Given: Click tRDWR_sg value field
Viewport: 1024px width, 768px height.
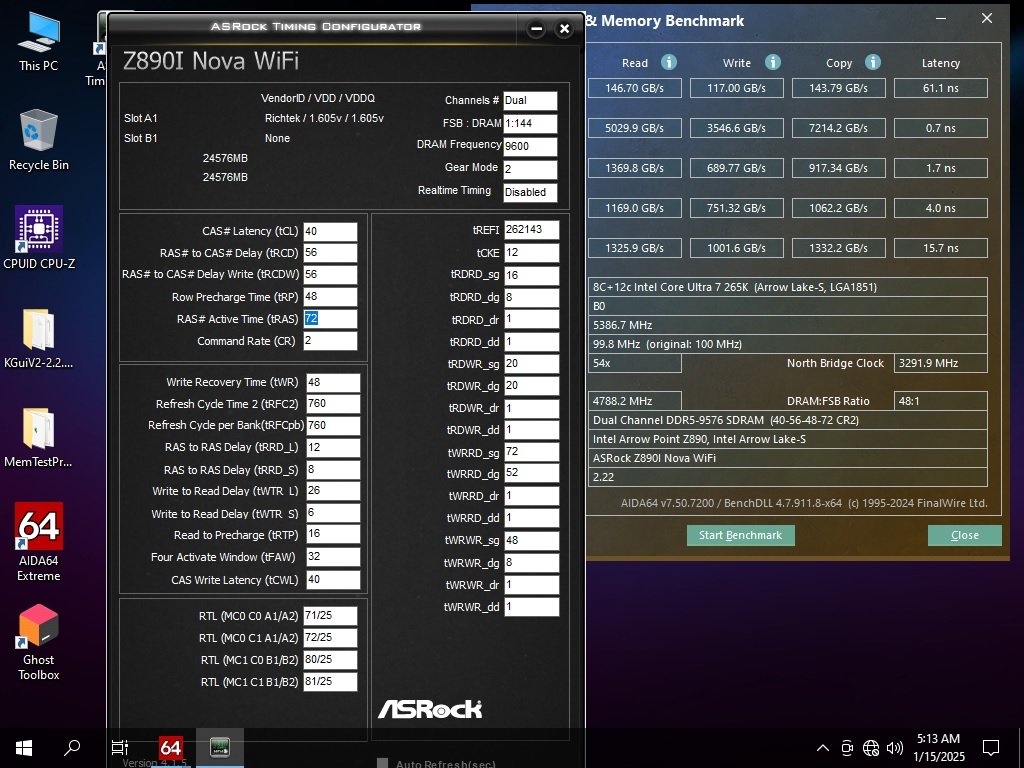Looking at the screenshot, I should tap(532, 364).
